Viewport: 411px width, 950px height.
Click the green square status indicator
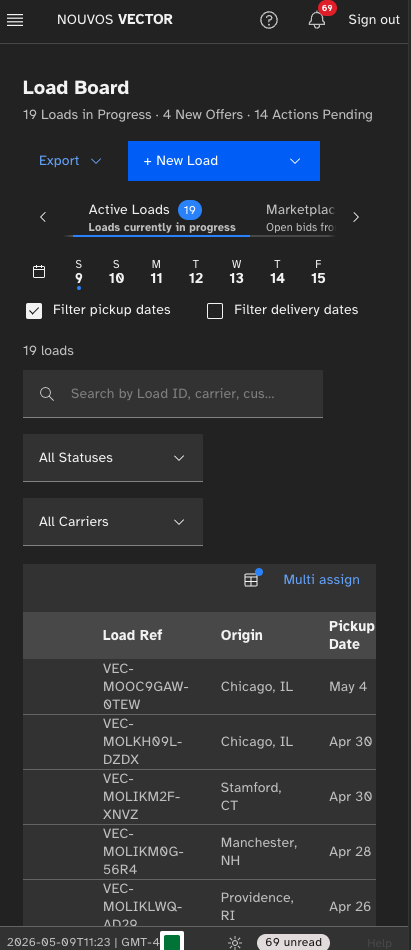coord(172,942)
